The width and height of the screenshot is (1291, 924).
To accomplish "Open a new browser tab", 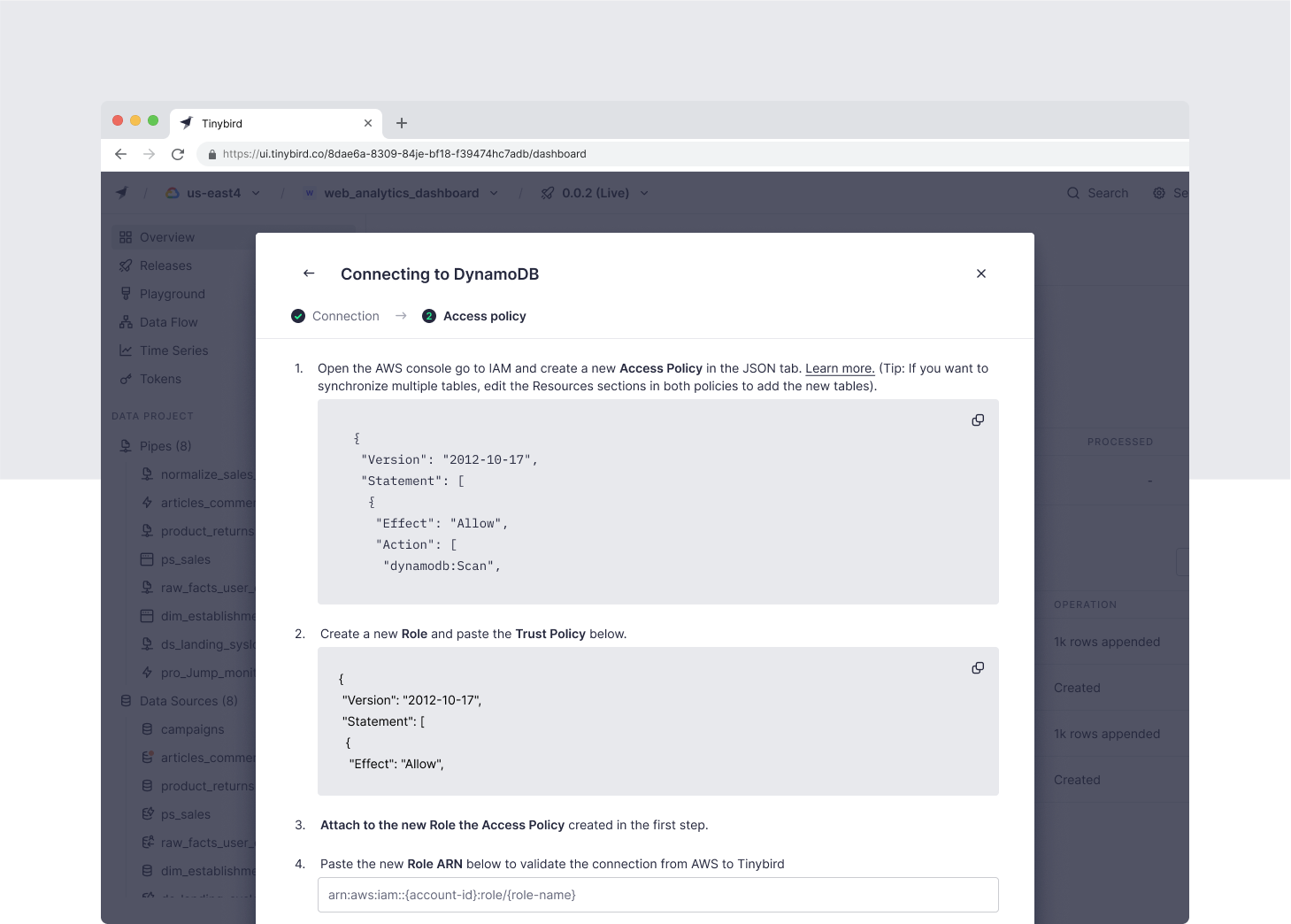I will (402, 123).
